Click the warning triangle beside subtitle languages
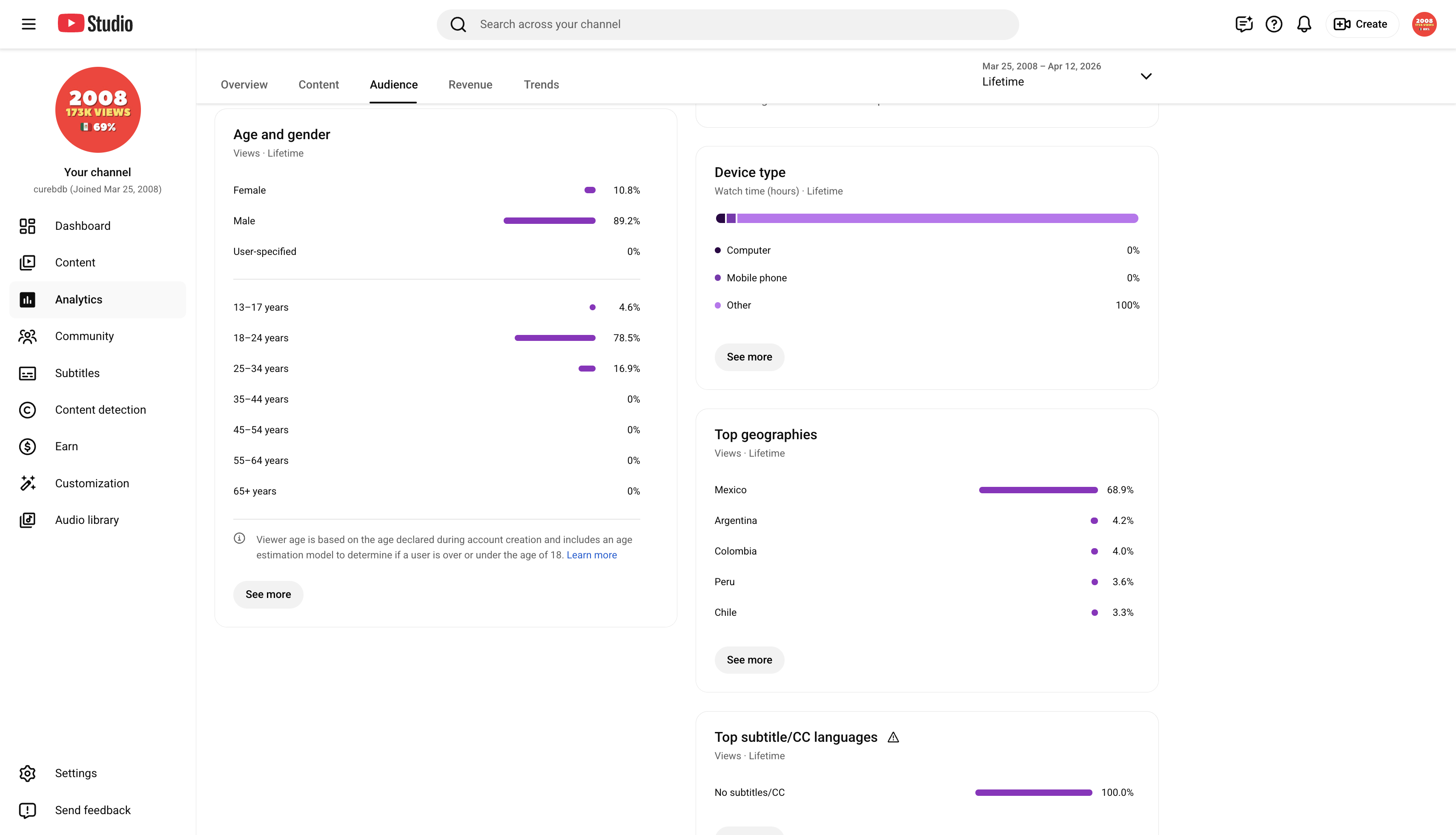This screenshot has height=835, width=1456. pos(893,738)
